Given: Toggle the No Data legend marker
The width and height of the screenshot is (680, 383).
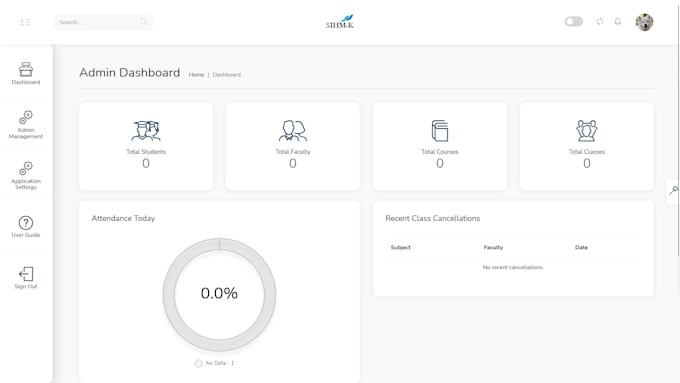Looking at the screenshot, I should click(x=198, y=363).
